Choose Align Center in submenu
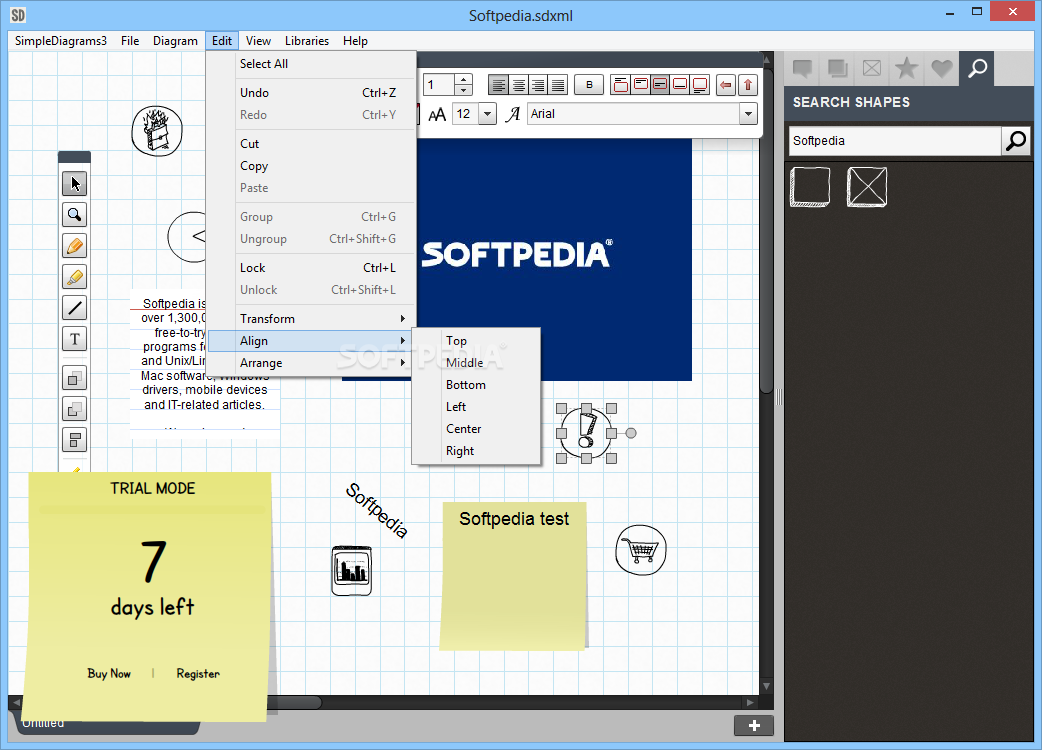This screenshot has width=1042, height=750. 476,429
